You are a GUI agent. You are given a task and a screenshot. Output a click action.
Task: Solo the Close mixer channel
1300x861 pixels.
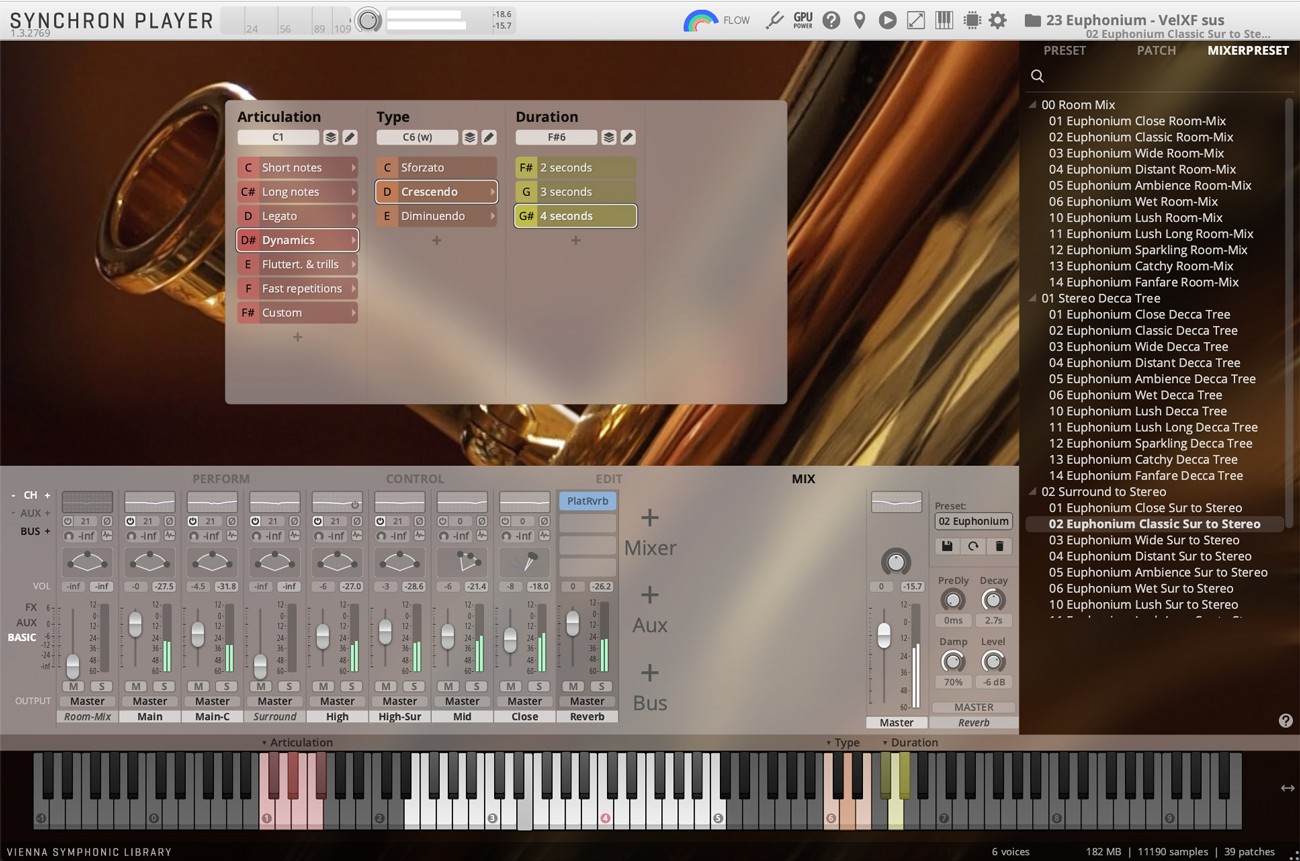(539, 687)
